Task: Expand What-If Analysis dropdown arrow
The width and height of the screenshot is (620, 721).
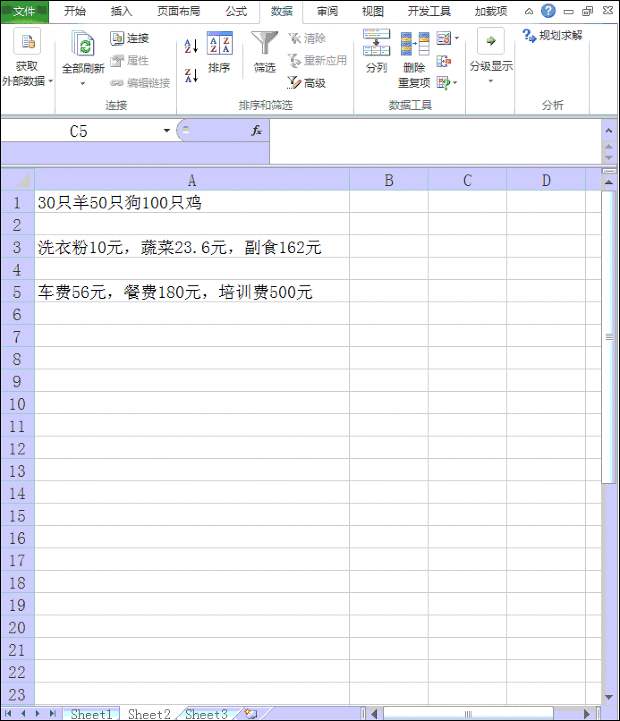Action: click(455, 83)
